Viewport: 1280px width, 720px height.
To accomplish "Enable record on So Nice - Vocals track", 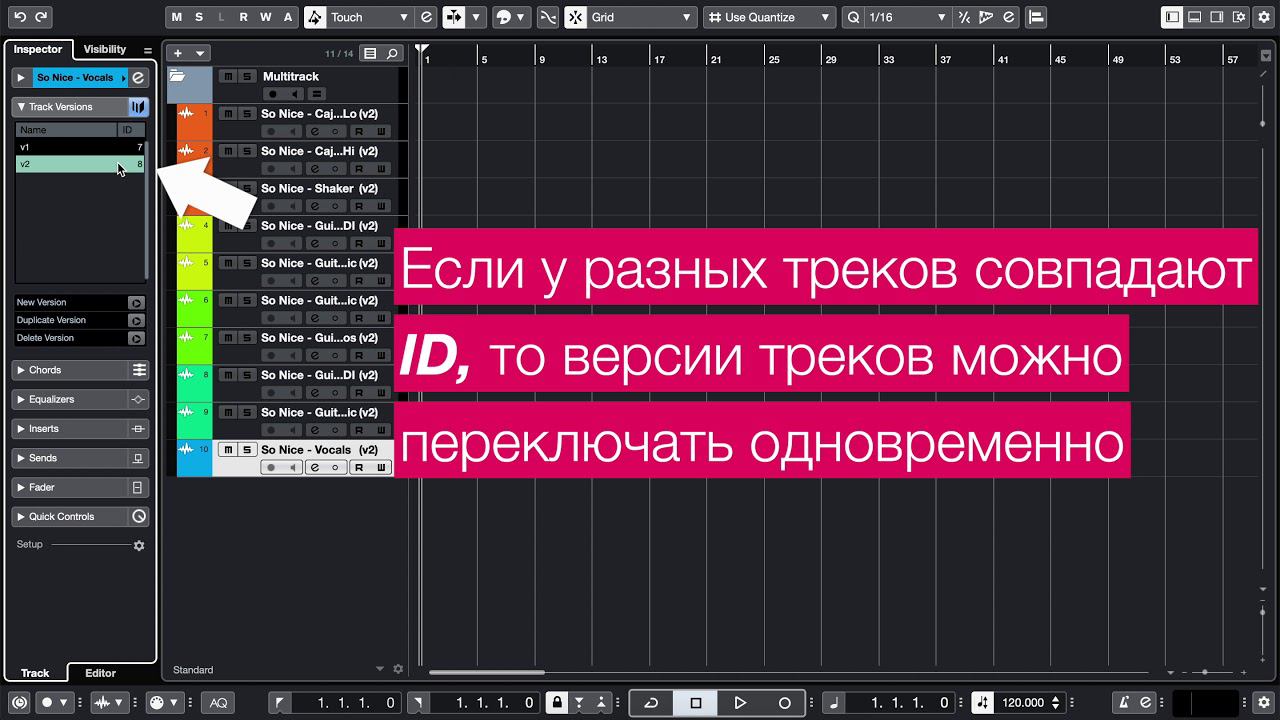I will click(x=271, y=468).
